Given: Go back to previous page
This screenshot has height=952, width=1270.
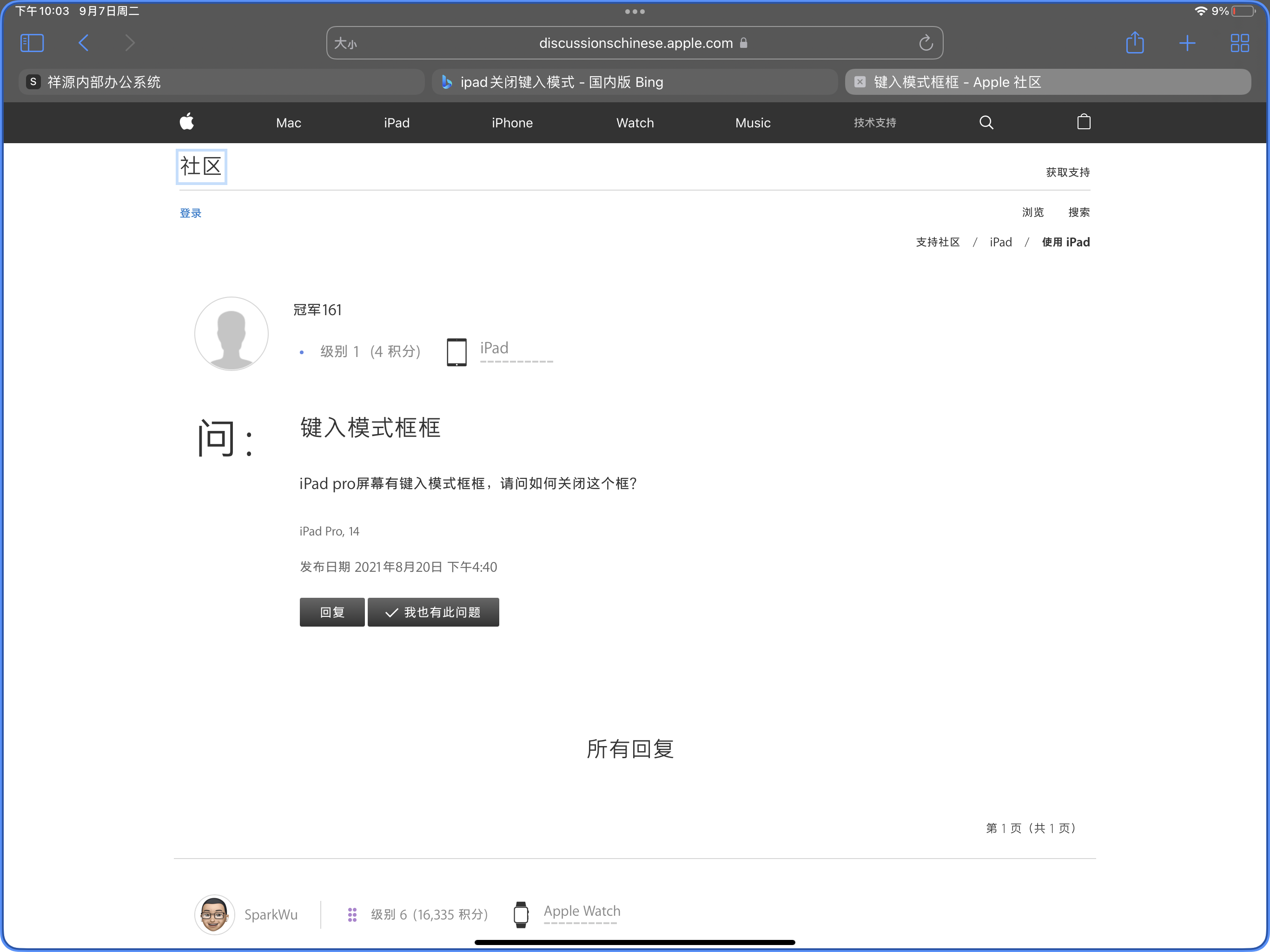Looking at the screenshot, I should (84, 43).
